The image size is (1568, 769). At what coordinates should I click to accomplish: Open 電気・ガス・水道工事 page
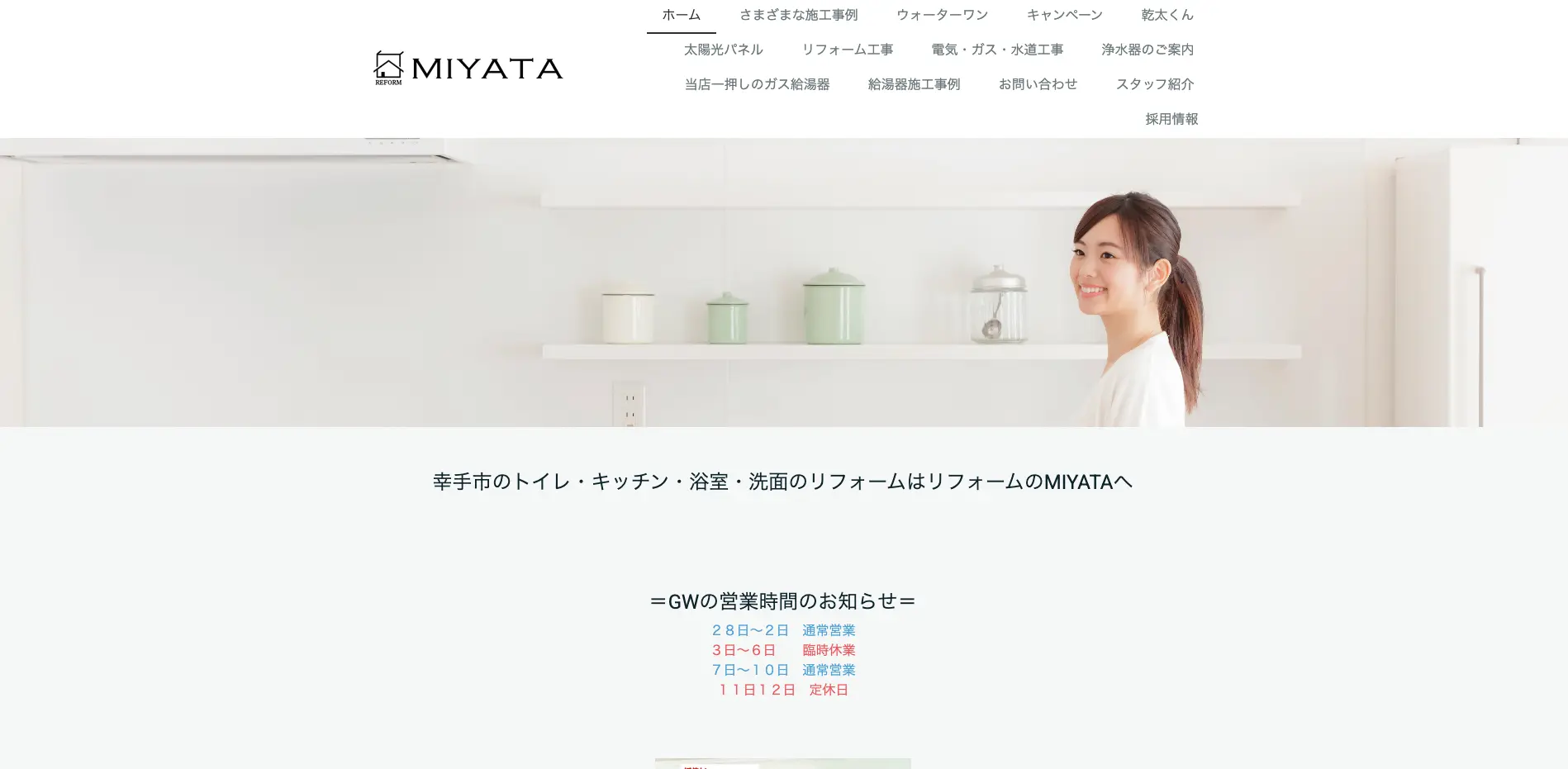pos(997,50)
